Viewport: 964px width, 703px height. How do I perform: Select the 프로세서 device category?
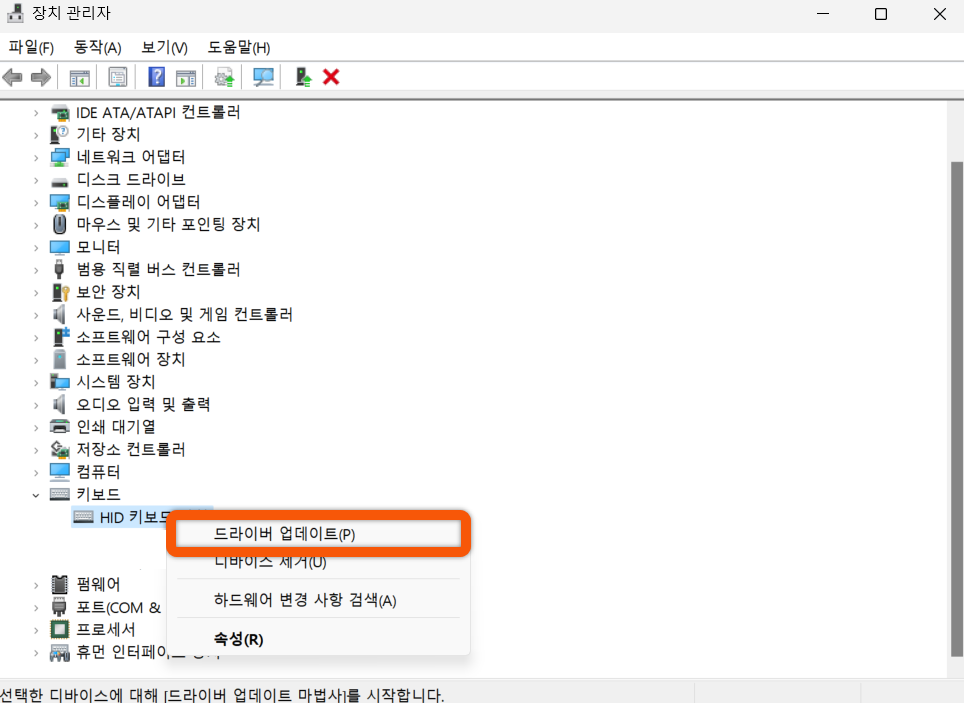coord(109,629)
